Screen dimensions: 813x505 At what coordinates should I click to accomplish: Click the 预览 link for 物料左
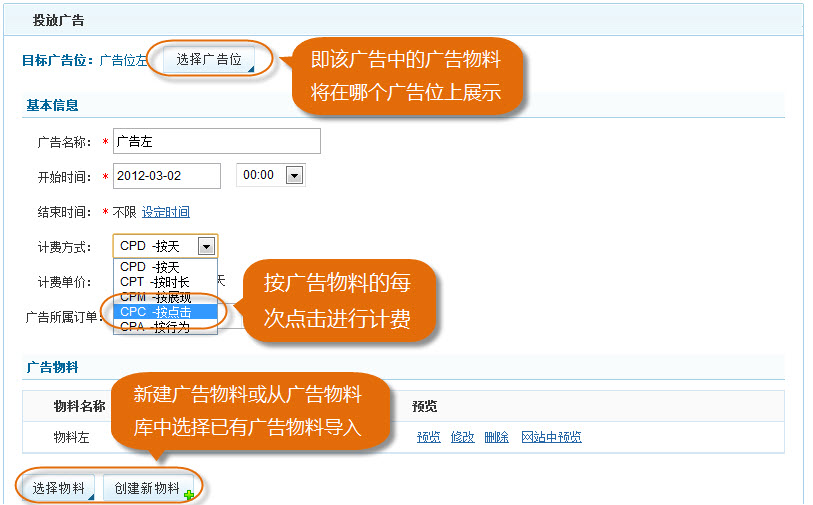click(x=428, y=437)
